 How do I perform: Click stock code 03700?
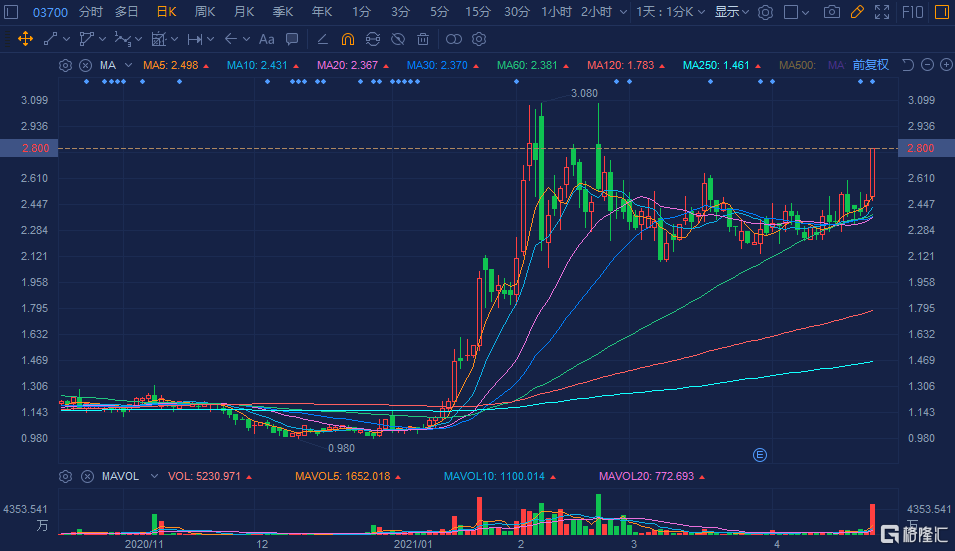pyautogui.click(x=50, y=12)
